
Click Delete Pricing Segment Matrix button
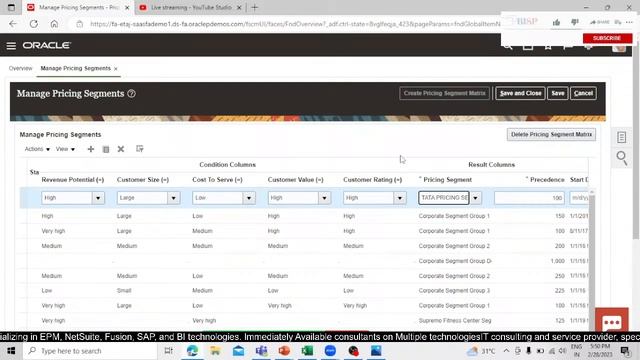coord(551,134)
